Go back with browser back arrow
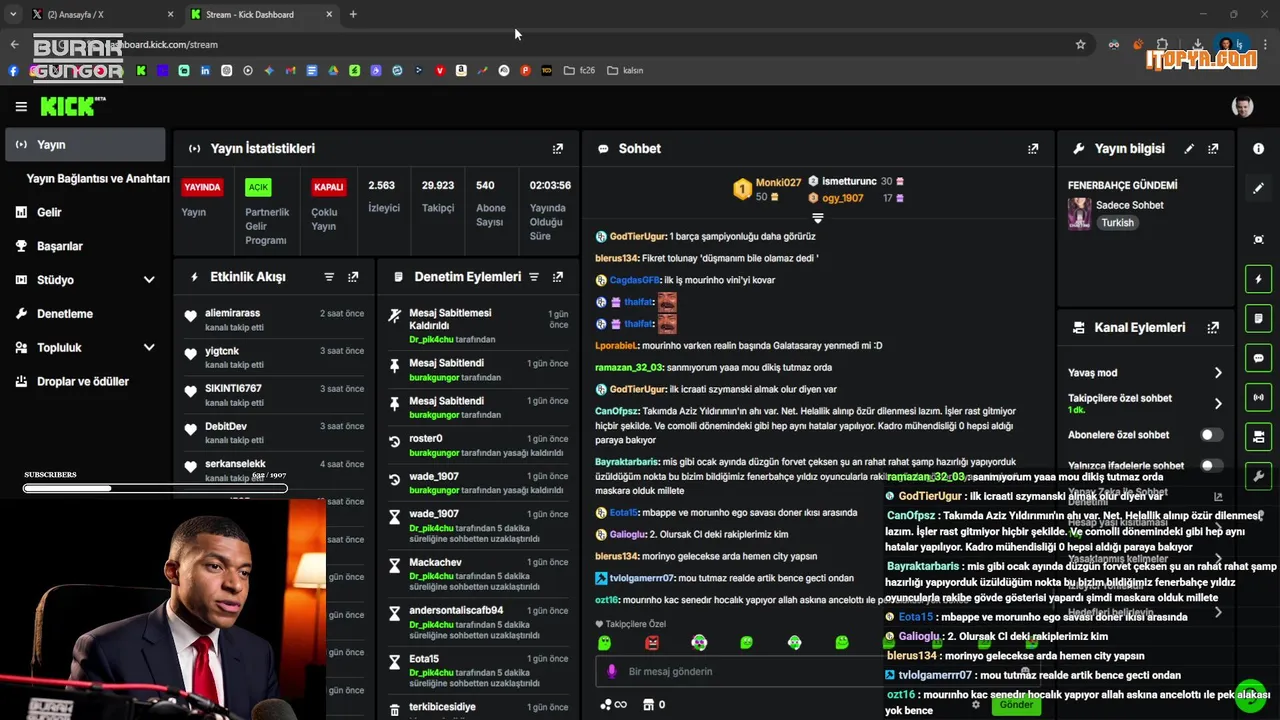 tap(14, 44)
